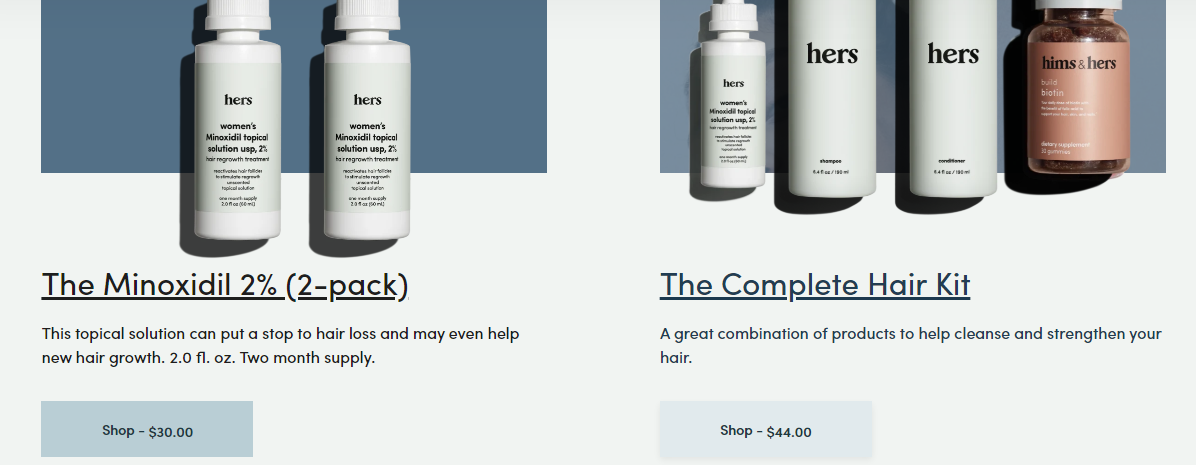Click the Shop - $30.00 button
Viewport: 1196px width, 465px height.
[146, 429]
